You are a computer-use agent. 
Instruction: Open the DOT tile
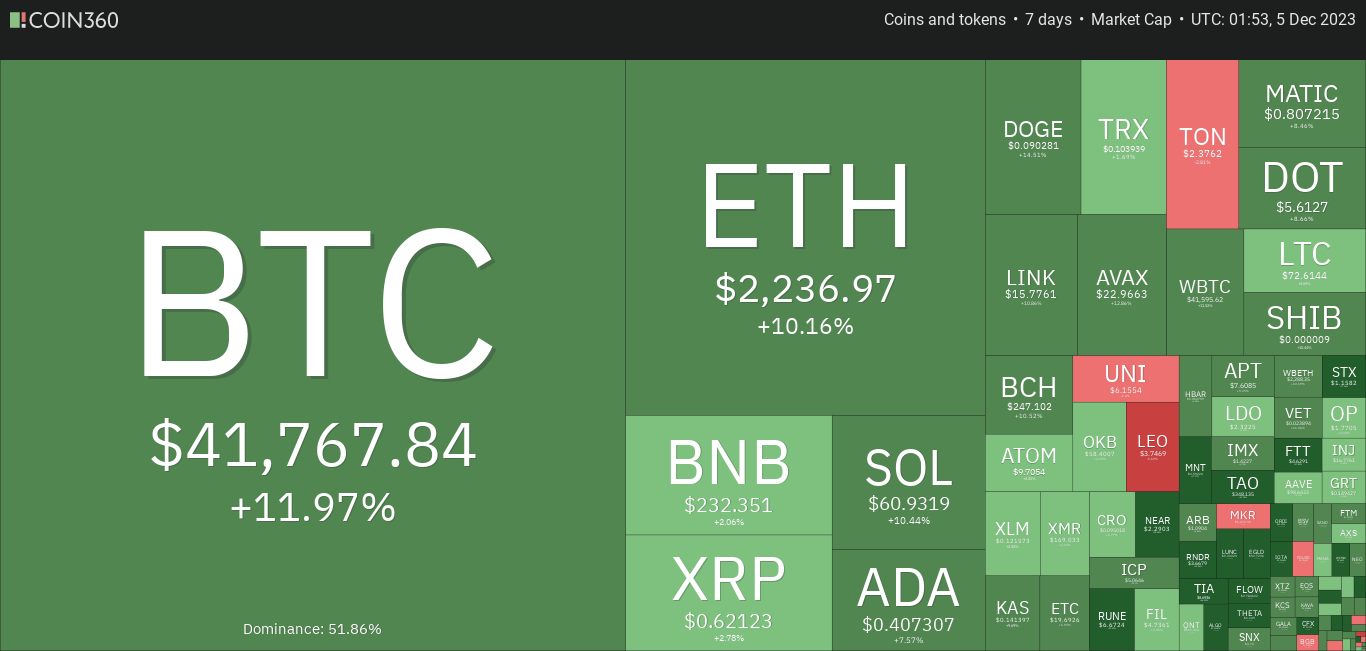tap(1302, 188)
